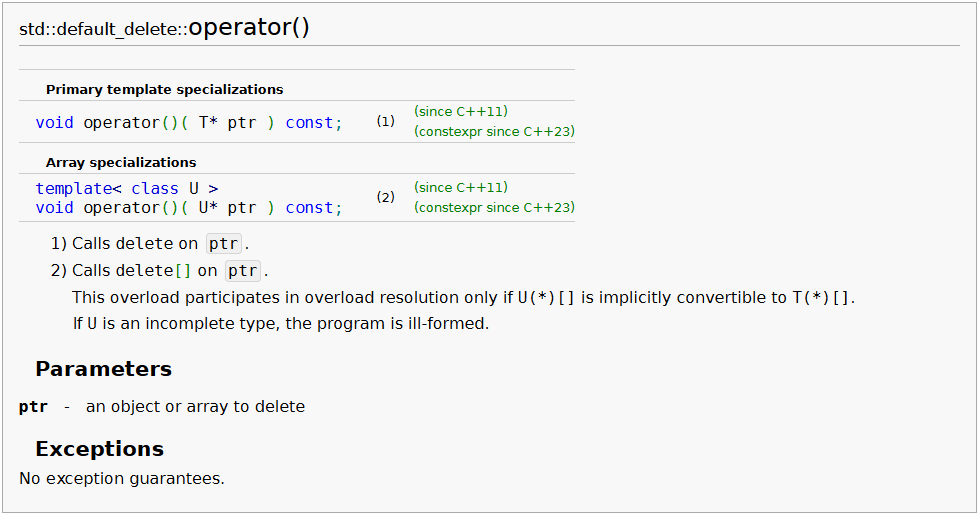Click the bold ptr parameter name
979x515 pixels.
[33, 407]
